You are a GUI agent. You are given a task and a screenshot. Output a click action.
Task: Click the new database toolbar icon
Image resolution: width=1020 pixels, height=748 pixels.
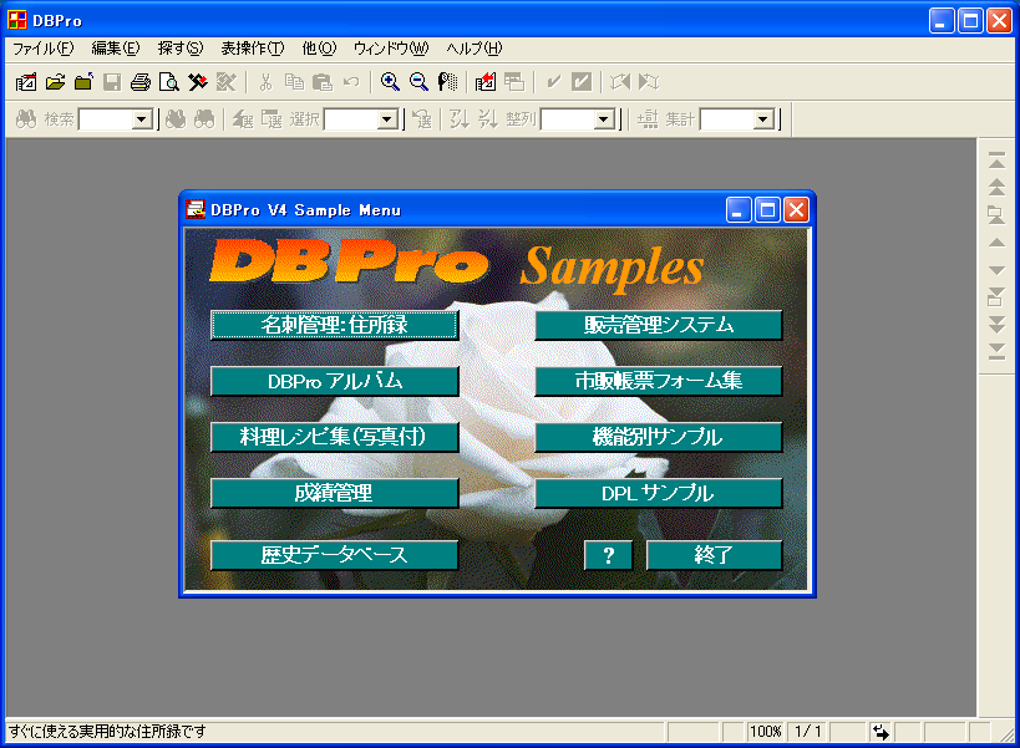tap(26, 82)
